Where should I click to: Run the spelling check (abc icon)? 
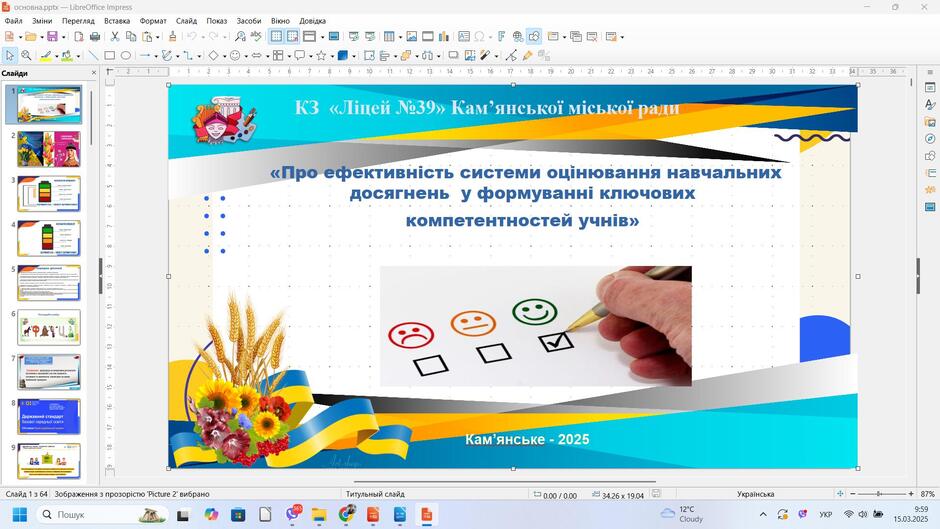point(256,36)
